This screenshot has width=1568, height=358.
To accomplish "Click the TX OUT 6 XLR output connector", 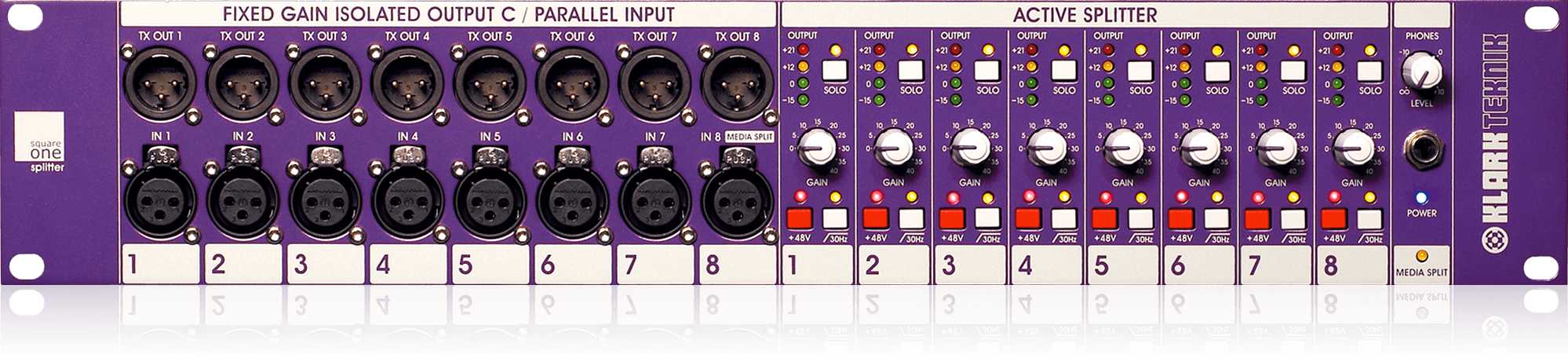I will click(571, 83).
